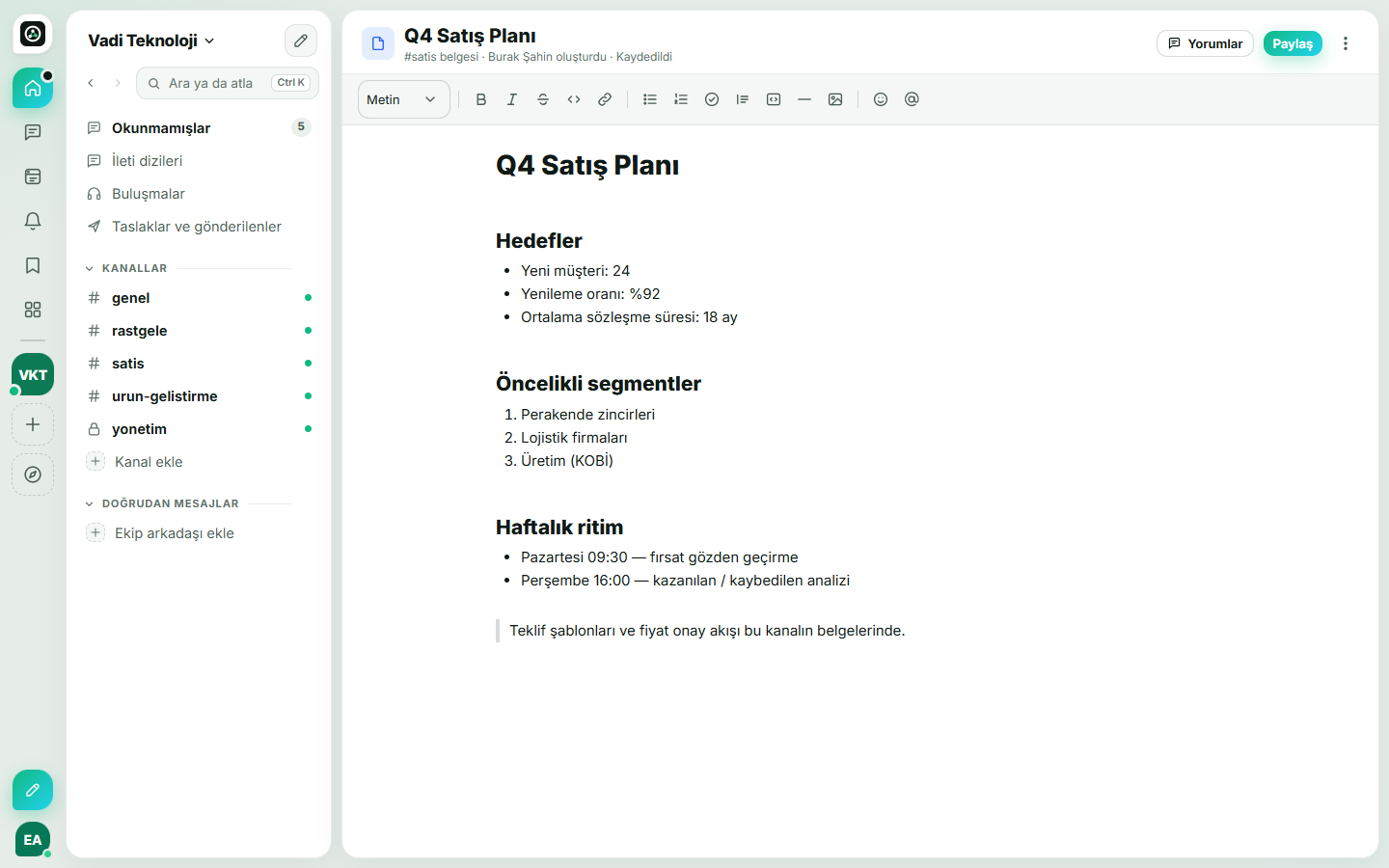The height and width of the screenshot is (868, 1389).
Task: Insert a checklist with the check icon
Action: (x=712, y=99)
